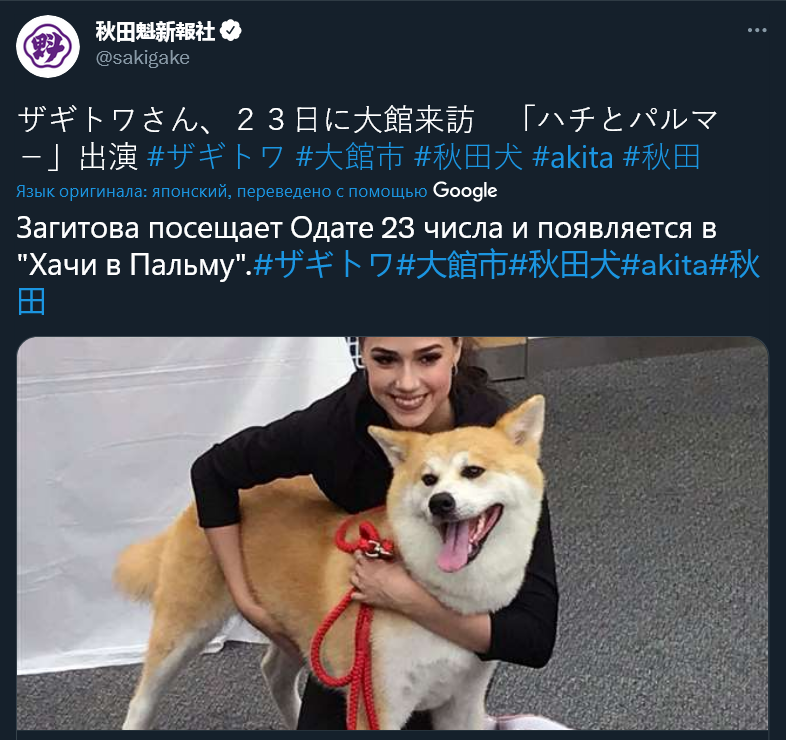788x742 pixels.
Task: Click the translated Russian tweet text
Action: [x=367, y=246]
